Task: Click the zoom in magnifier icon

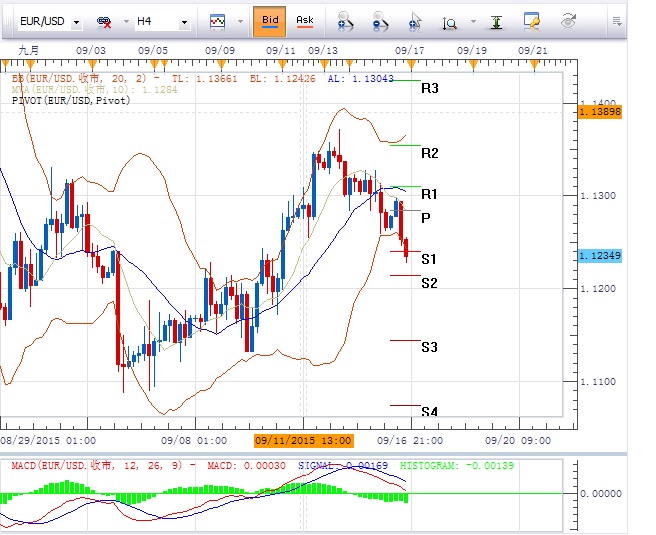Action: click(345, 21)
